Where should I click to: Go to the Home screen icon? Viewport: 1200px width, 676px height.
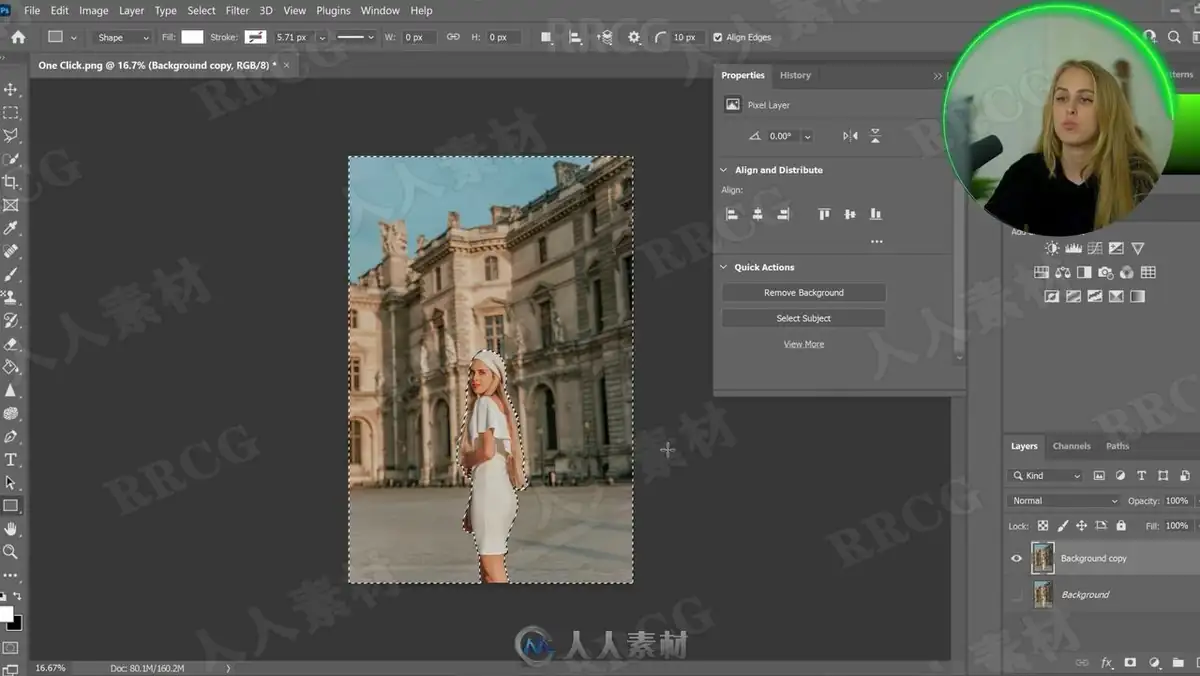pyautogui.click(x=18, y=37)
